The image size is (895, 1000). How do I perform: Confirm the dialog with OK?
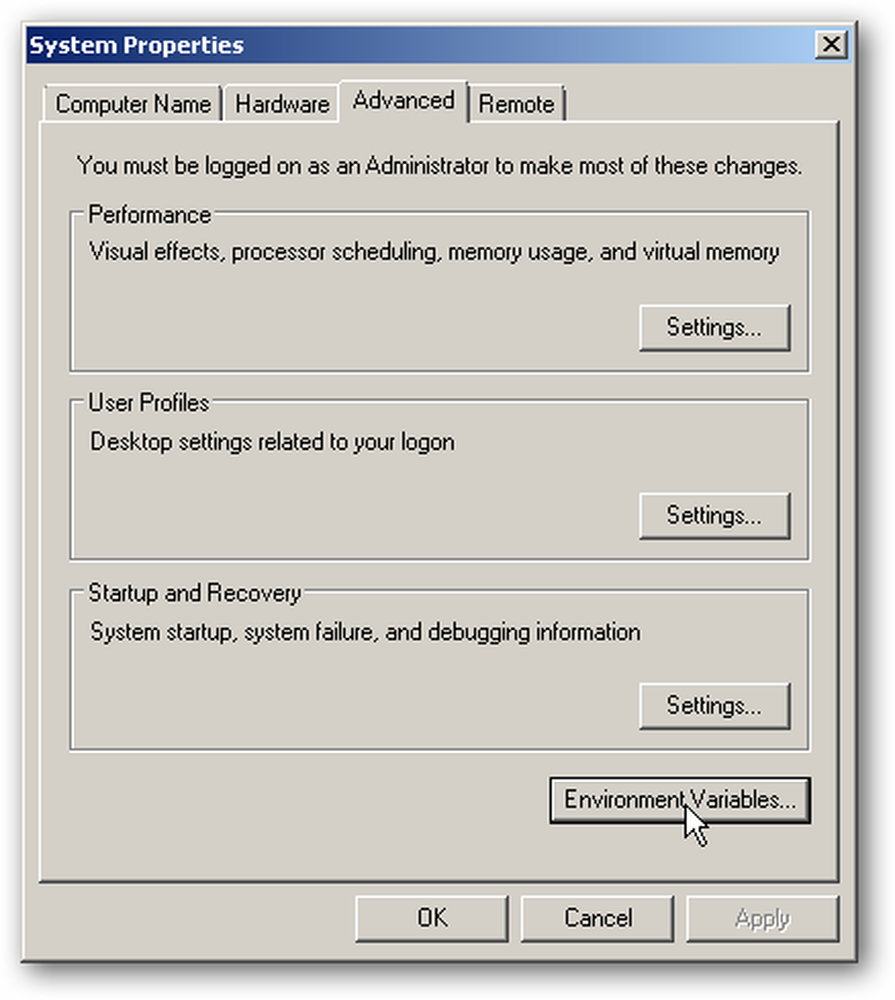pos(432,918)
